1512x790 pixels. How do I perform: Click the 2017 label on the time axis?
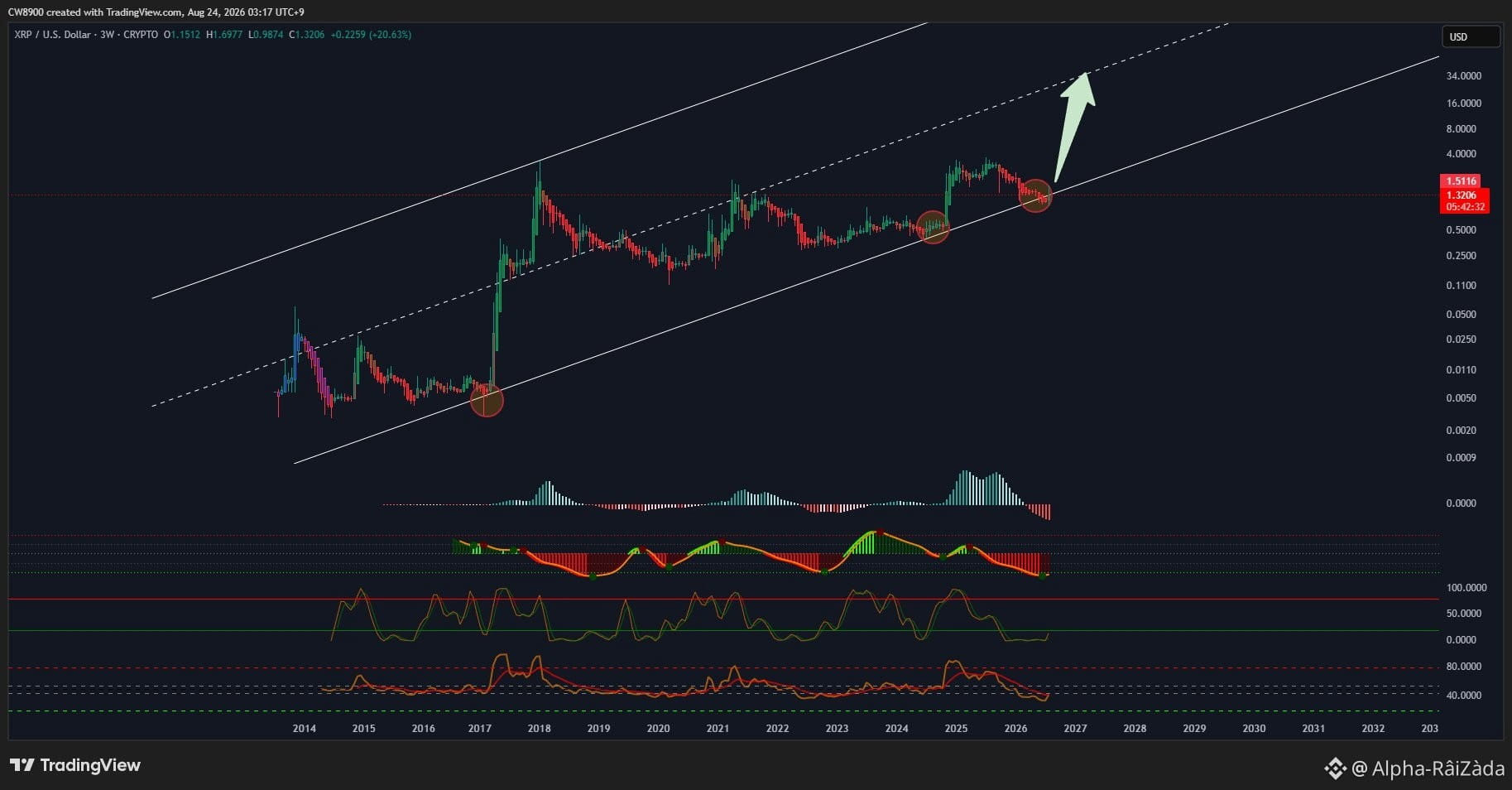coord(479,729)
